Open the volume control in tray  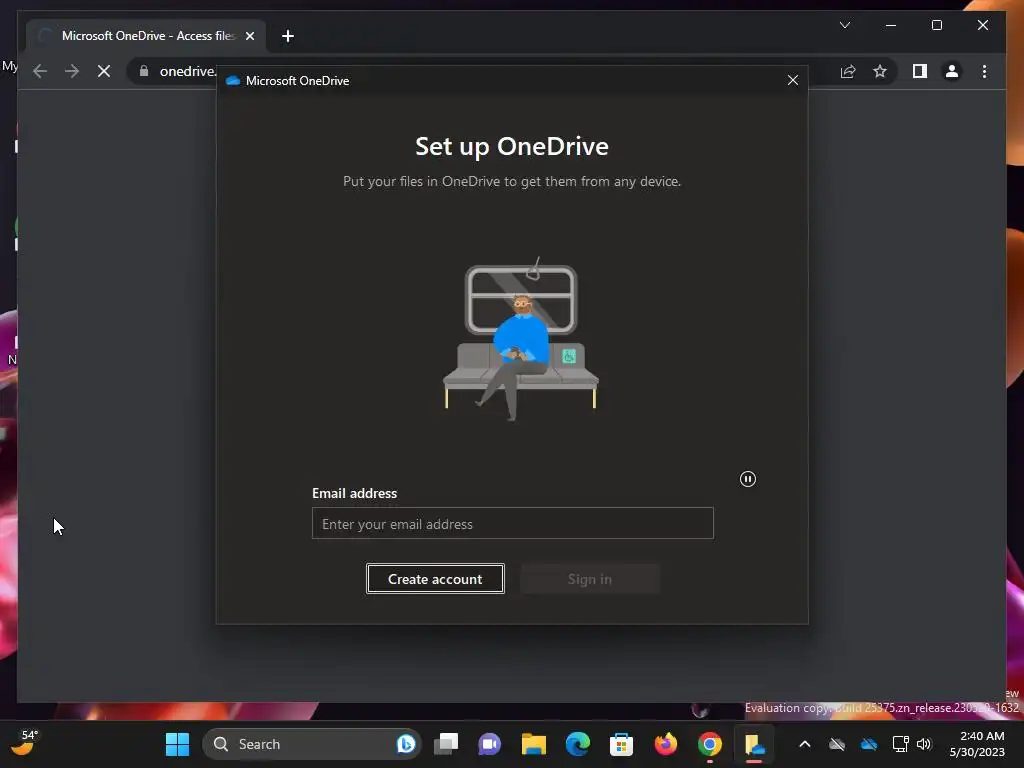point(923,744)
